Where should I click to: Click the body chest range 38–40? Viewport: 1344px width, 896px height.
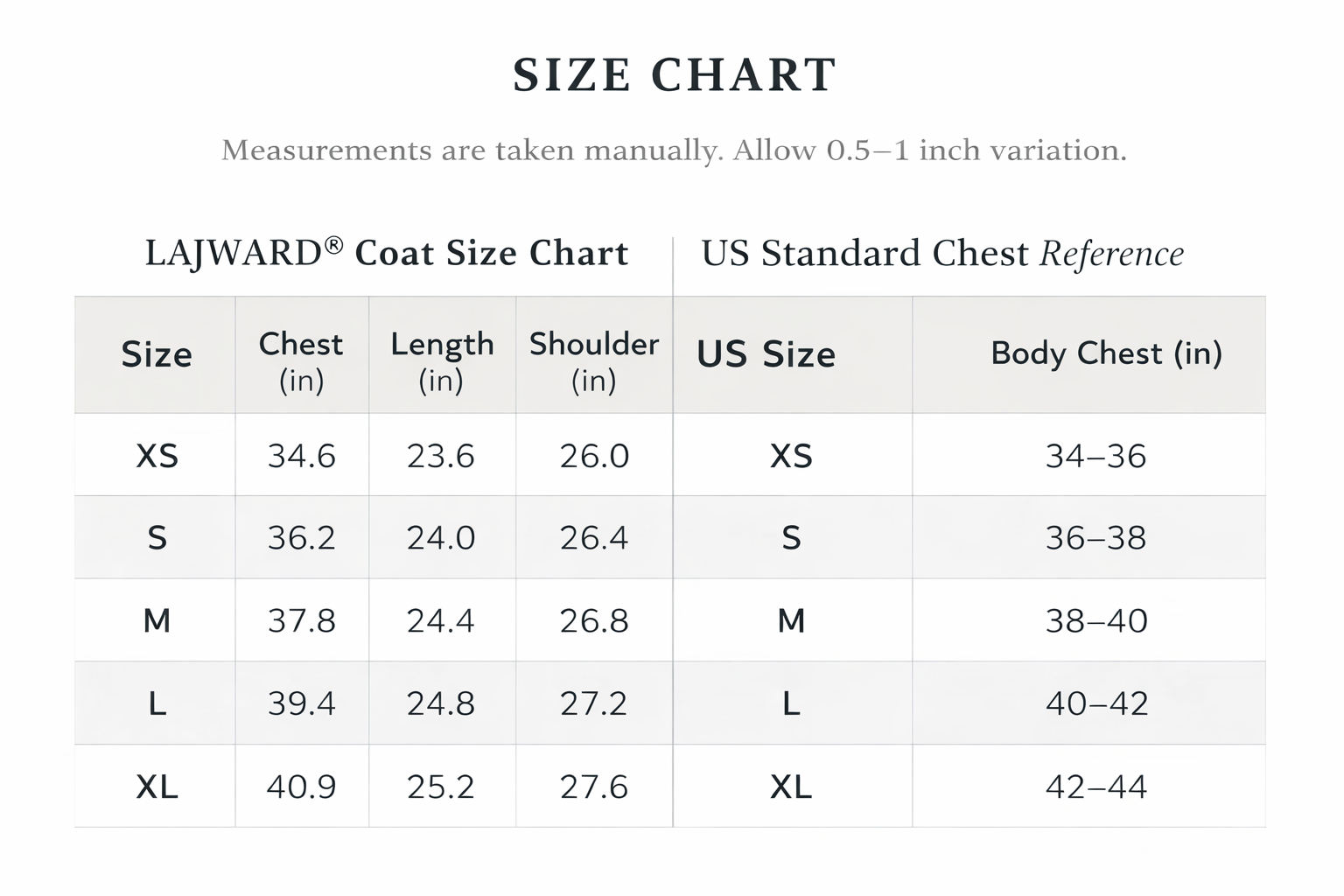coord(1095,620)
